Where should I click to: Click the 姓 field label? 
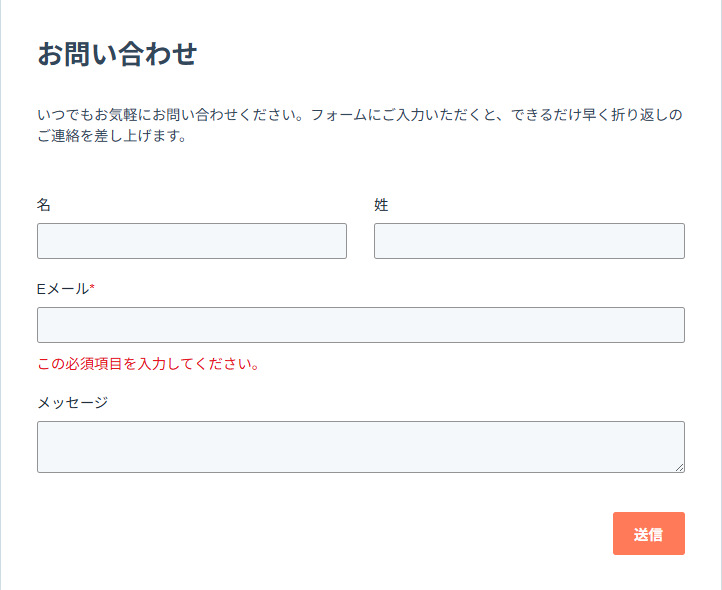click(381, 205)
